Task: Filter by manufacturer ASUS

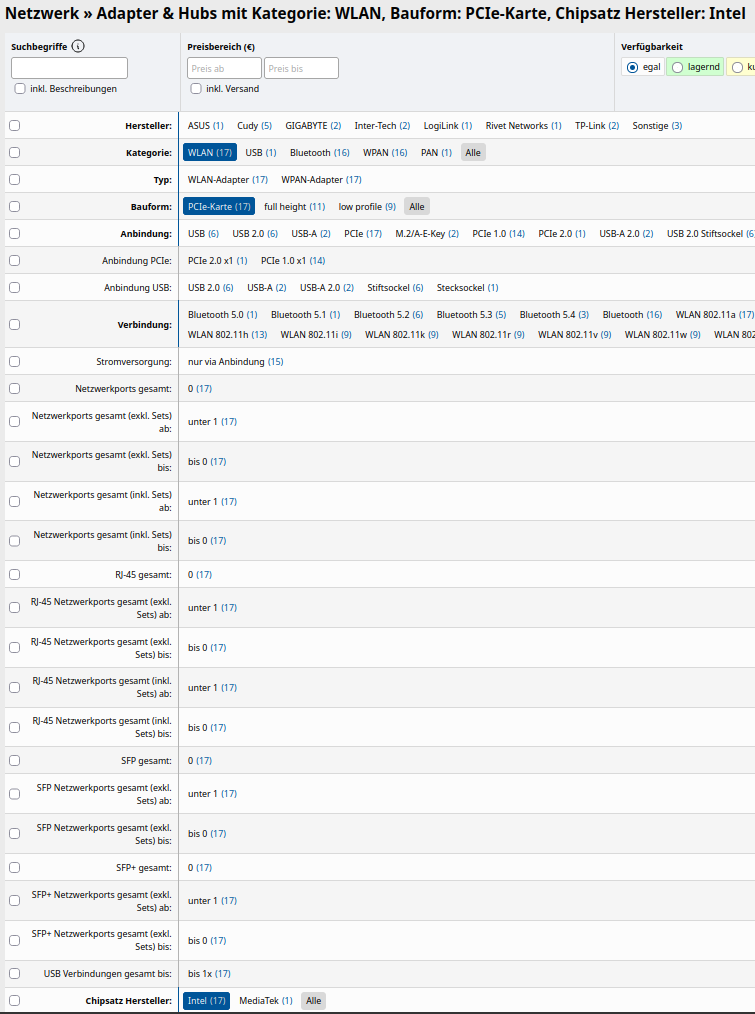Action: click(206, 125)
